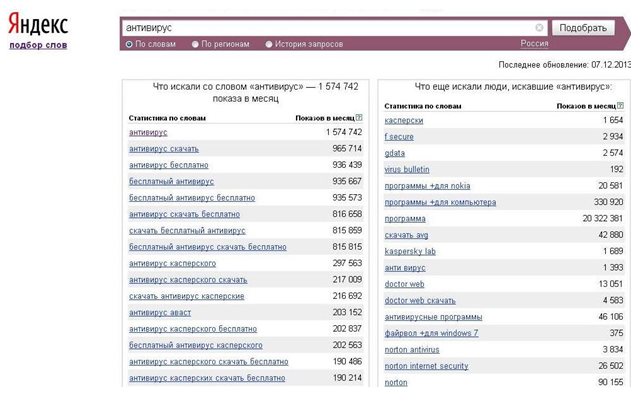Click the left table's Статистика по словам header
Image resolution: width=640 pixels, height=402 pixels.
167,118
